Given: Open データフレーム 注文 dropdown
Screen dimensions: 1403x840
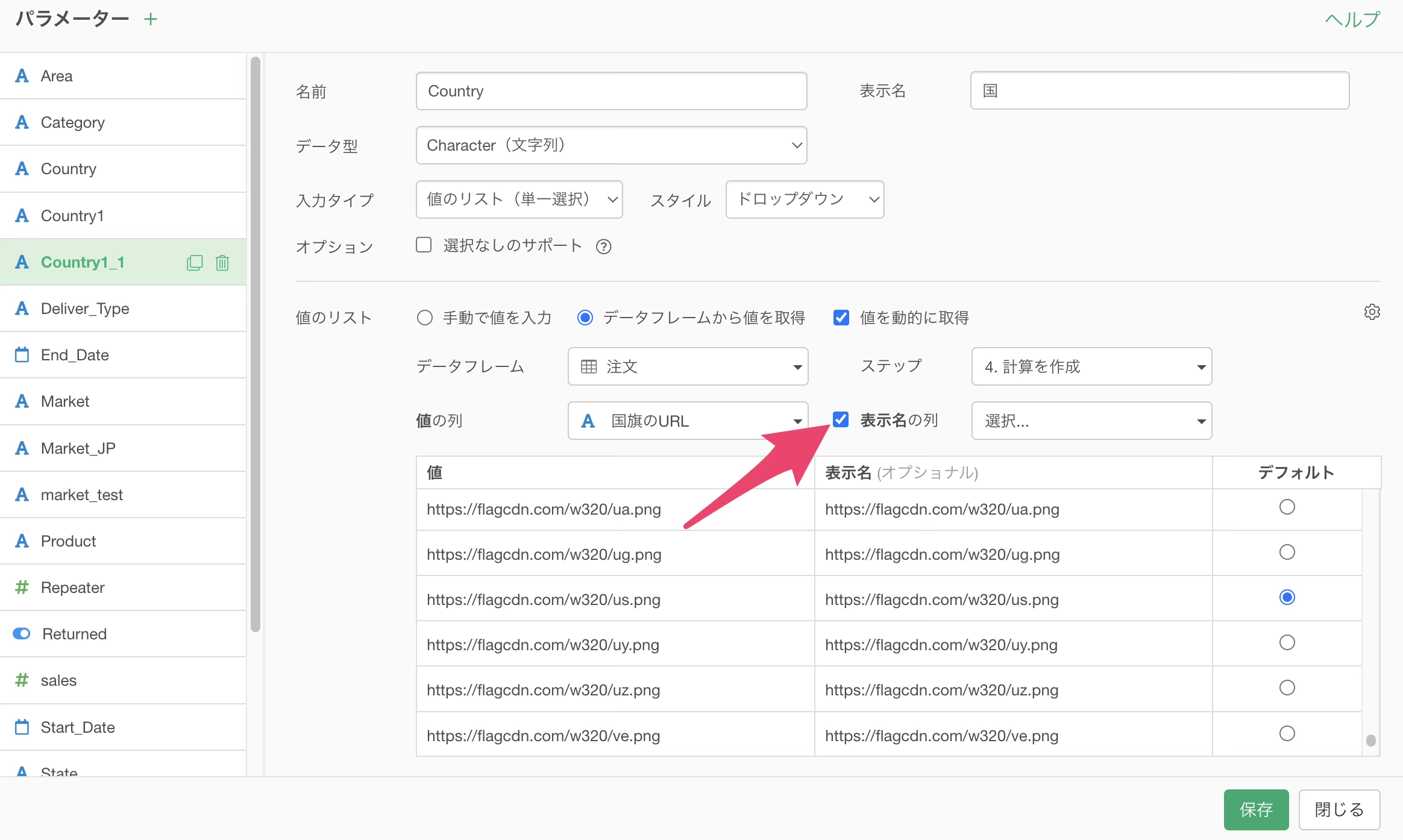Looking at the screenshot, I should [x=688, y=366].
